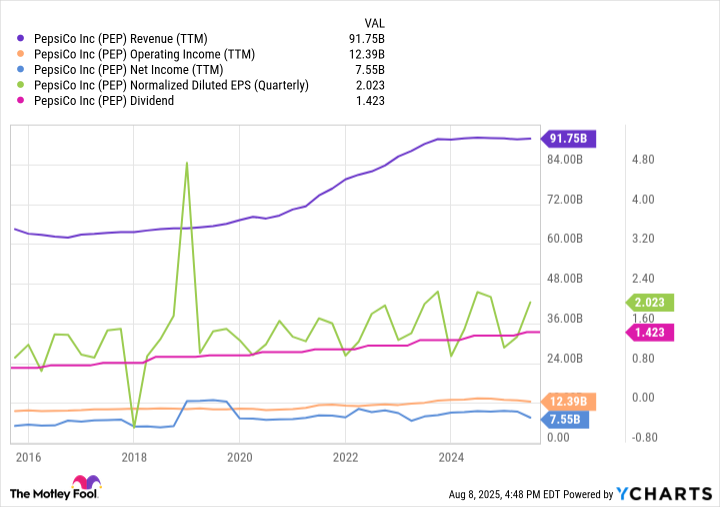The image size is (720, 507).
Task: Click the -0.80 right-axis label
Action: tap(644, 438)
